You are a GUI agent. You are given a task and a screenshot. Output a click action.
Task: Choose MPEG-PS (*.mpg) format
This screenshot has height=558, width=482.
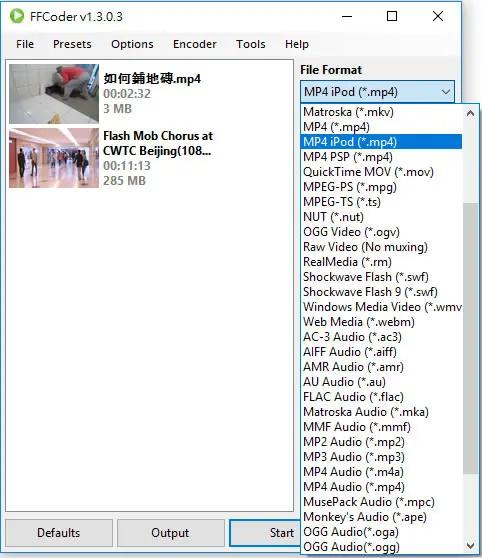tap(382, 187)
